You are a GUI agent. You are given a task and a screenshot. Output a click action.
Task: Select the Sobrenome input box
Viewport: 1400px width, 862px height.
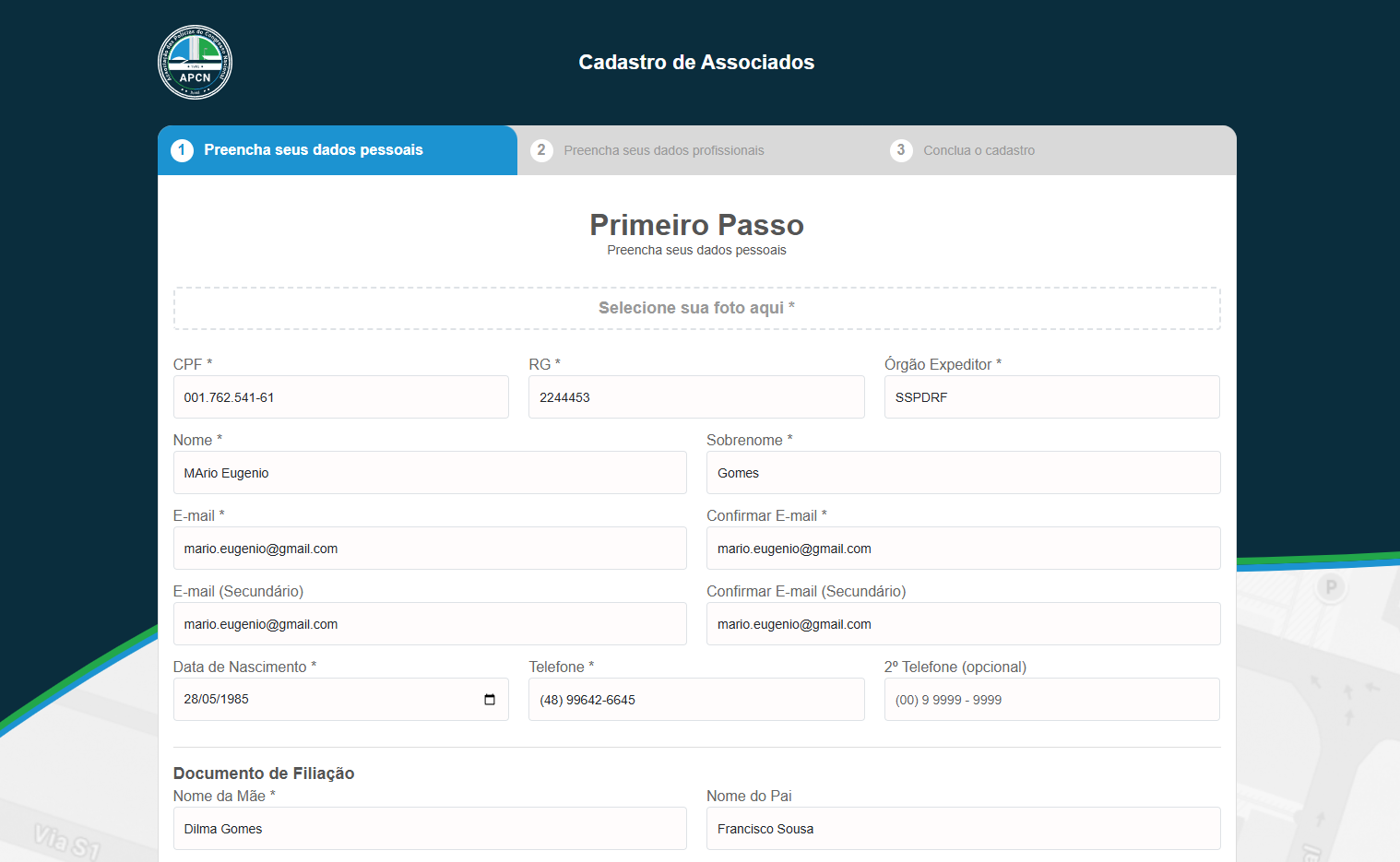click(x=963, y=473)
